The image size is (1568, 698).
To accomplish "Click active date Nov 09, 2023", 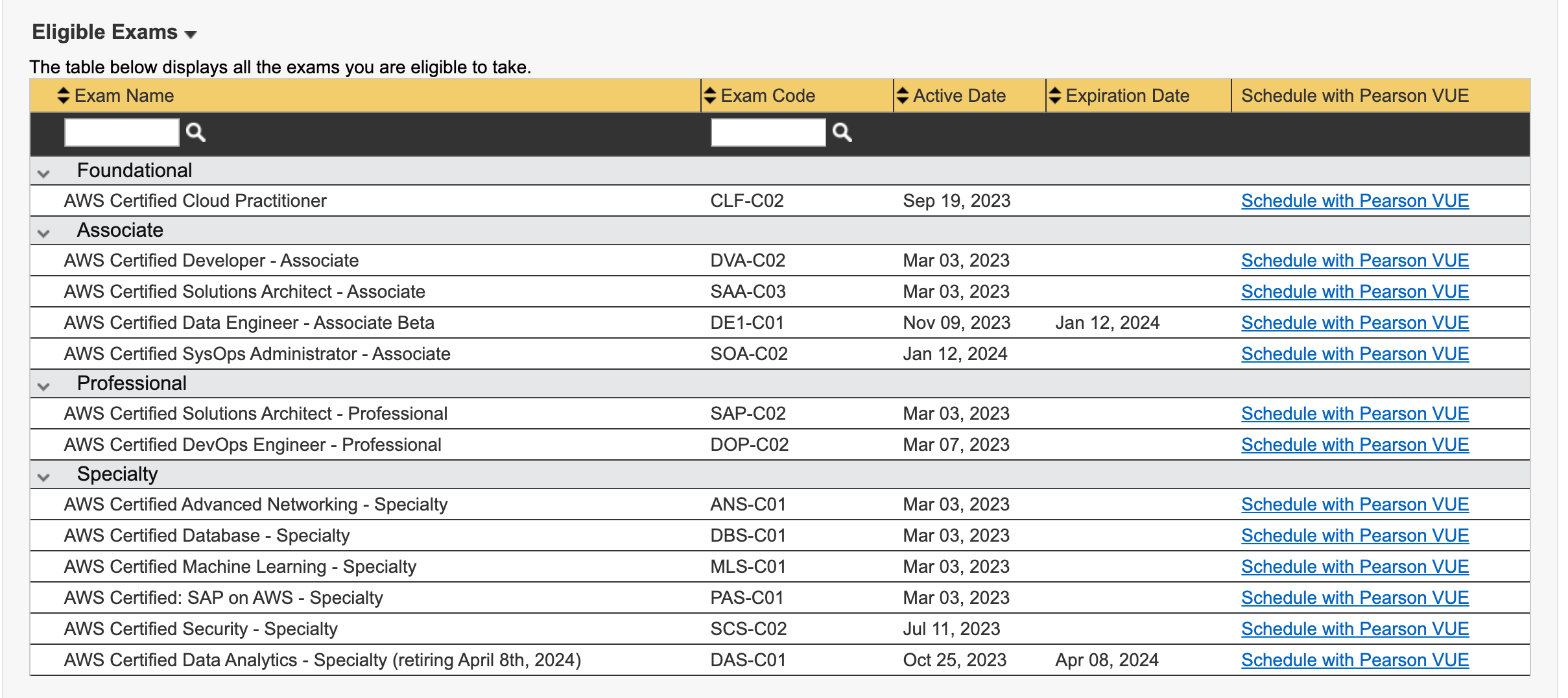I will 956,323.
